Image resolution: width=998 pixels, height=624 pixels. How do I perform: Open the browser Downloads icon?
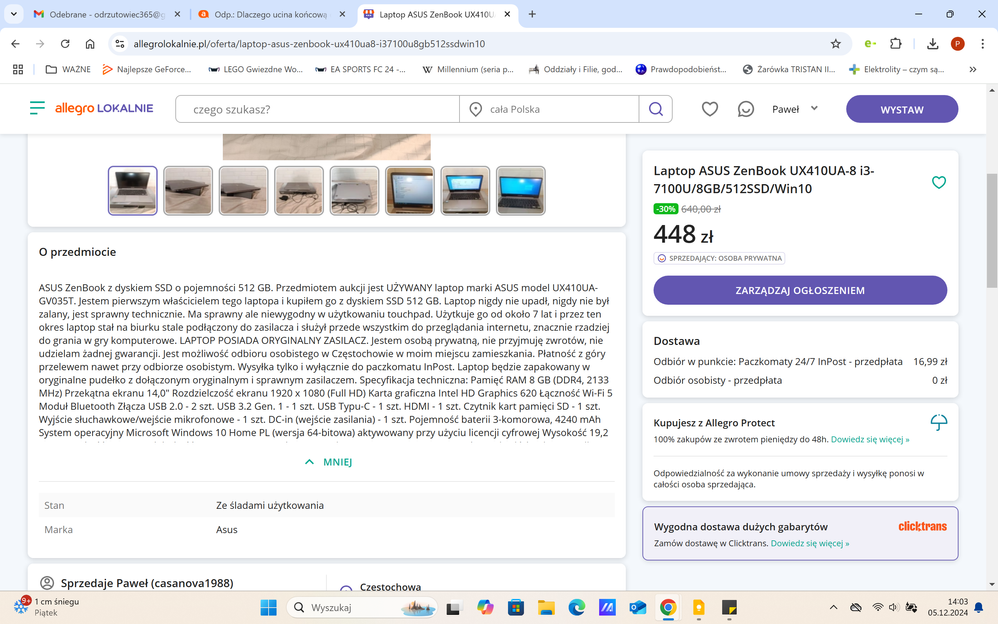(x=932, y=43)
